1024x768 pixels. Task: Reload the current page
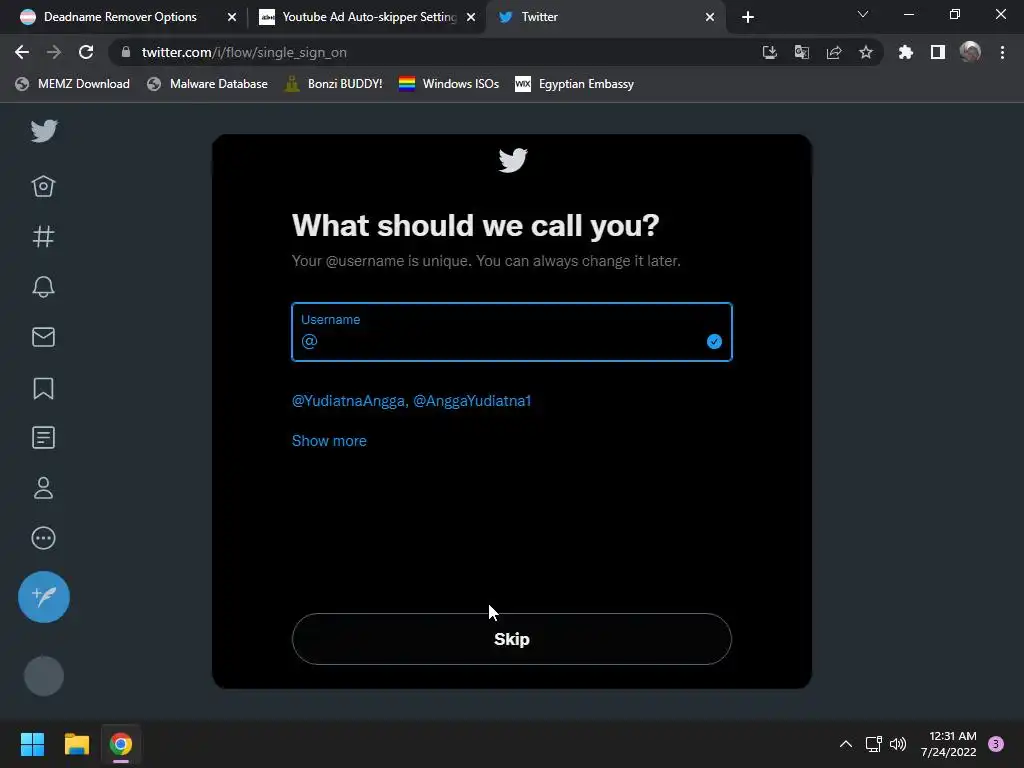[x=86, y=52]
